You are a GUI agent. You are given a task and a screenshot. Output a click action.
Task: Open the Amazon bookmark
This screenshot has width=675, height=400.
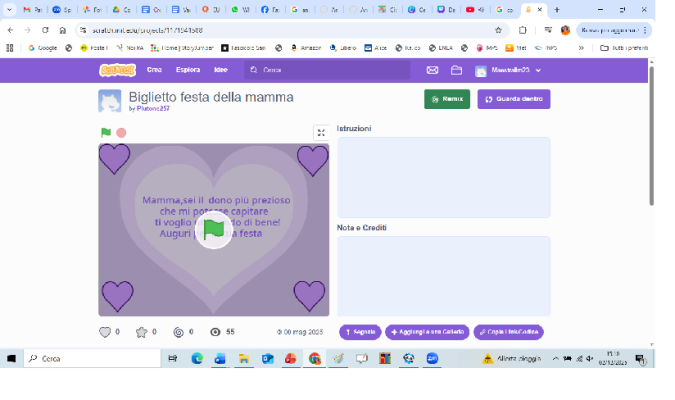306,48
